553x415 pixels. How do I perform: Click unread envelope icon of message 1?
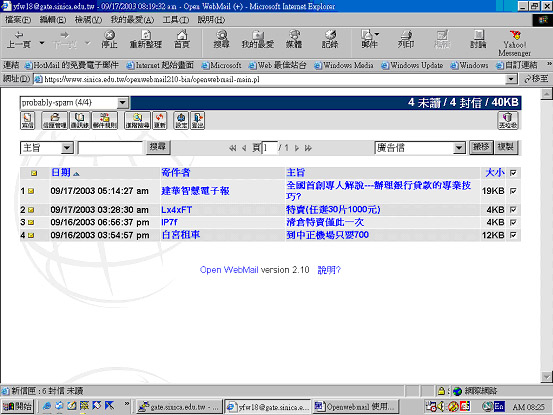point(31,191)
